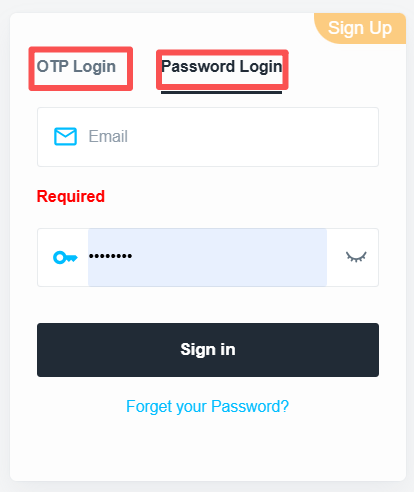
Task: Click the blue key icon
Action: pyautogui.click(x=65, y=257)
